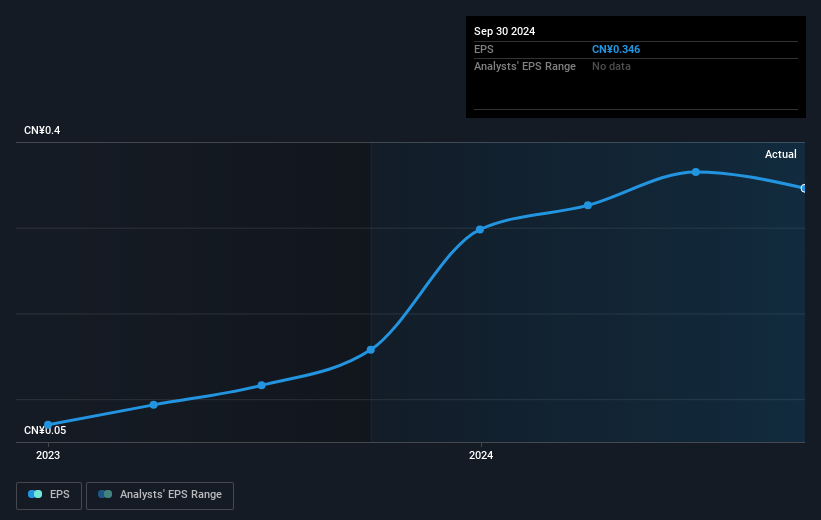Click the Analysts' EPS Range legend color icon
This screenshot has width=821, height=520.
(x=105, y=494)
